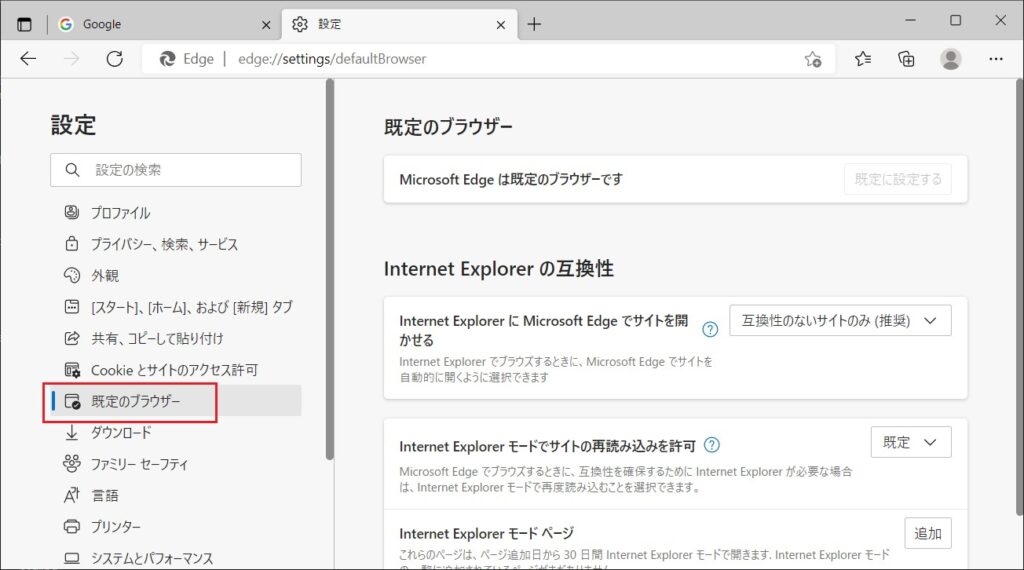
Task: Click the 設定の検索 search box
Action: [x=176, y=170]
